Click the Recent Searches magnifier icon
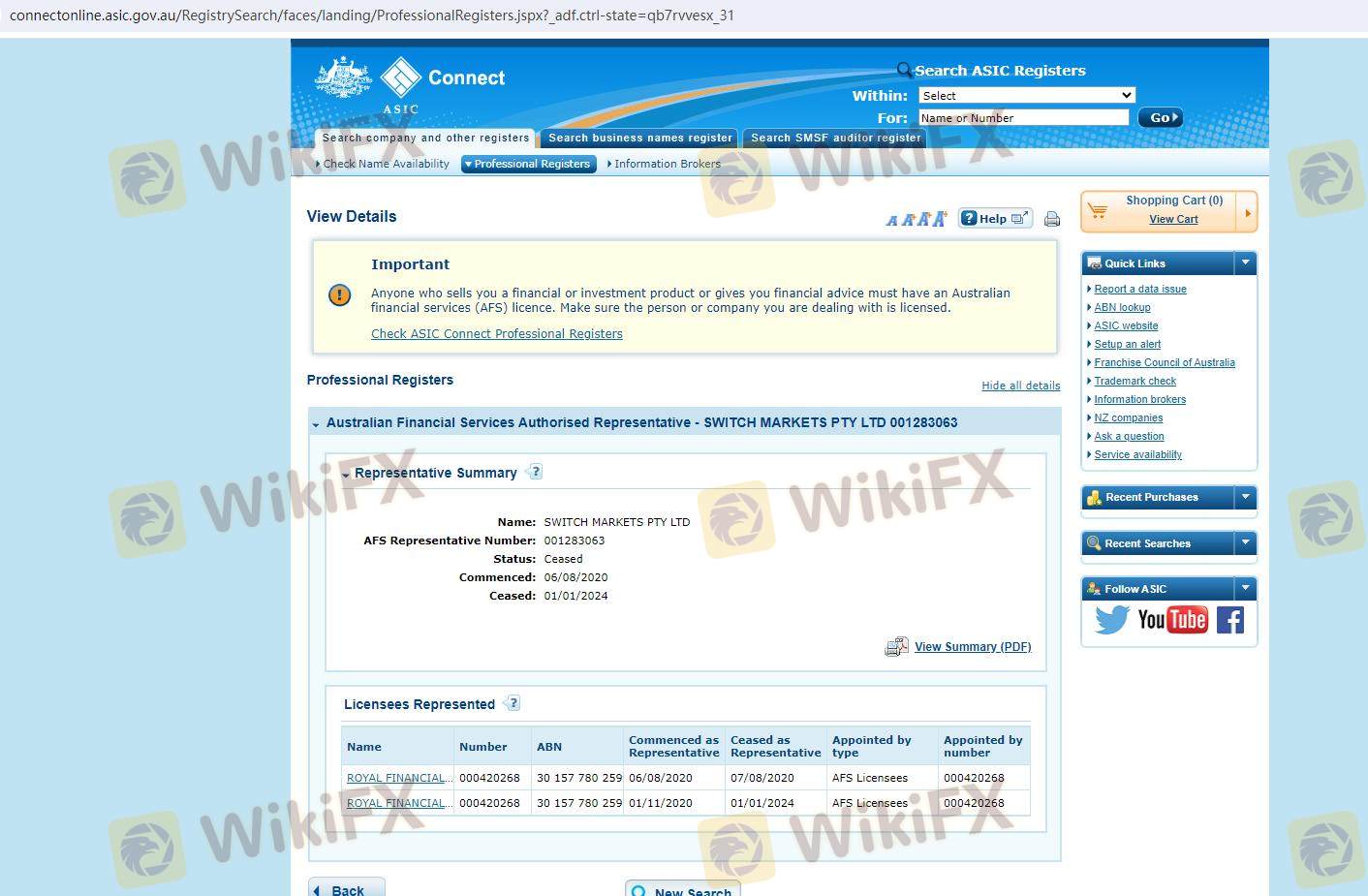Screen dimensions: 1368x896 pos(1094,543)
